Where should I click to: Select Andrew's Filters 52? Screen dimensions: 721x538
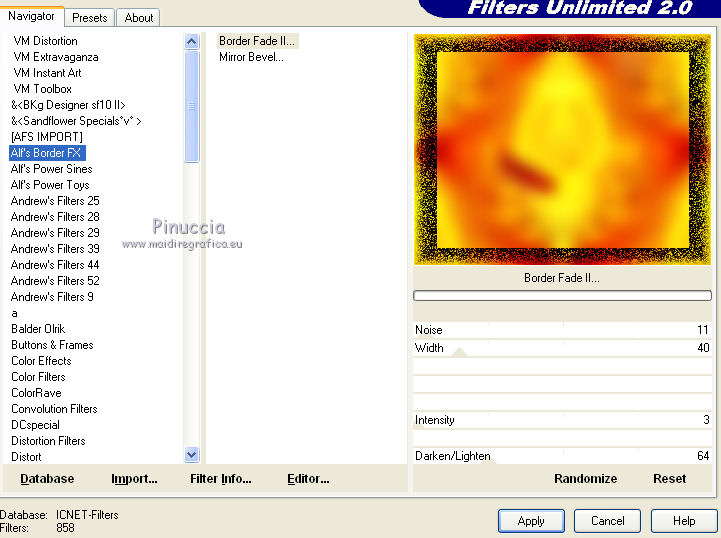tap(55, 280)
